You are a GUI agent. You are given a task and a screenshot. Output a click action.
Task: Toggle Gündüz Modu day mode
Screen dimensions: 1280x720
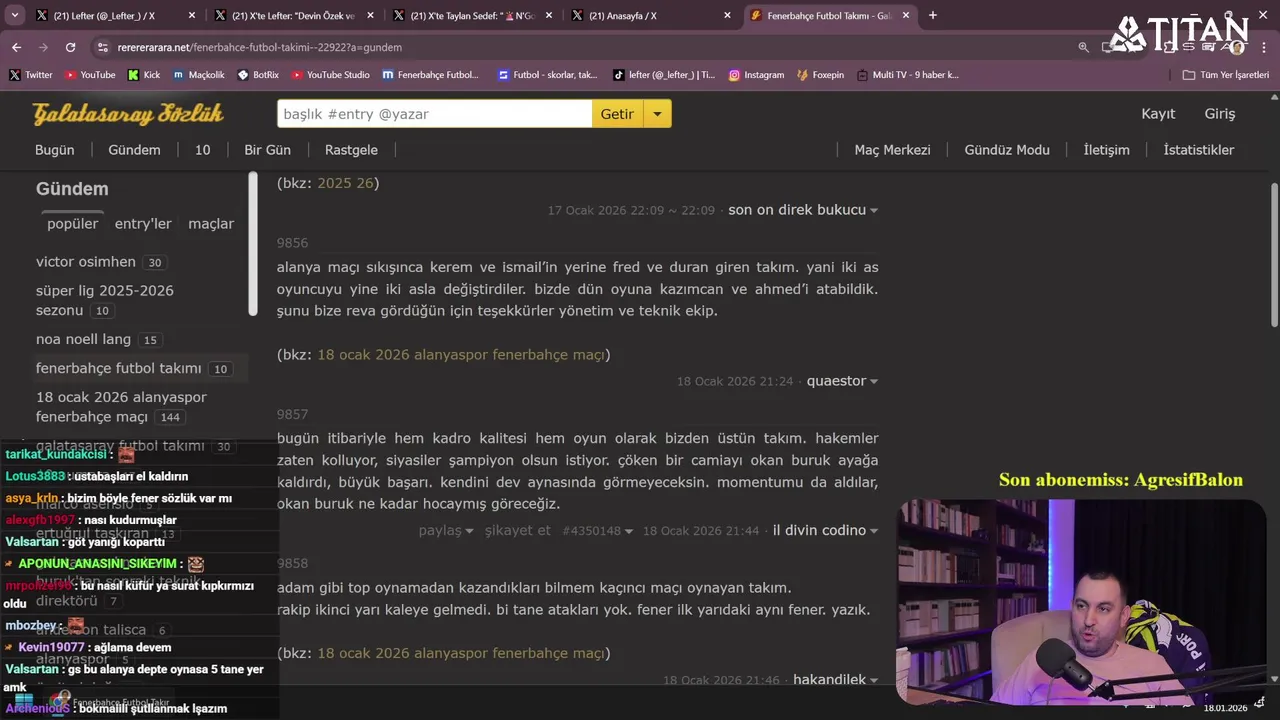pyautogui.click(x=1007, y=150)
